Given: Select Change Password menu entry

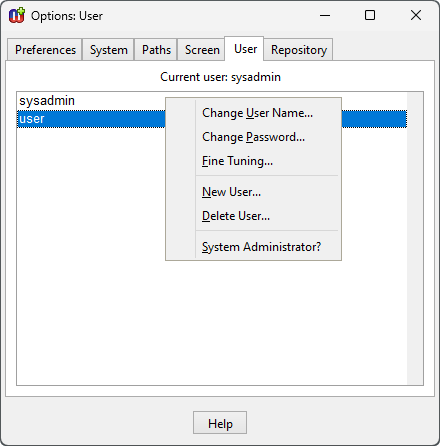Looking at the screenshot, I should tap(253, 137).
